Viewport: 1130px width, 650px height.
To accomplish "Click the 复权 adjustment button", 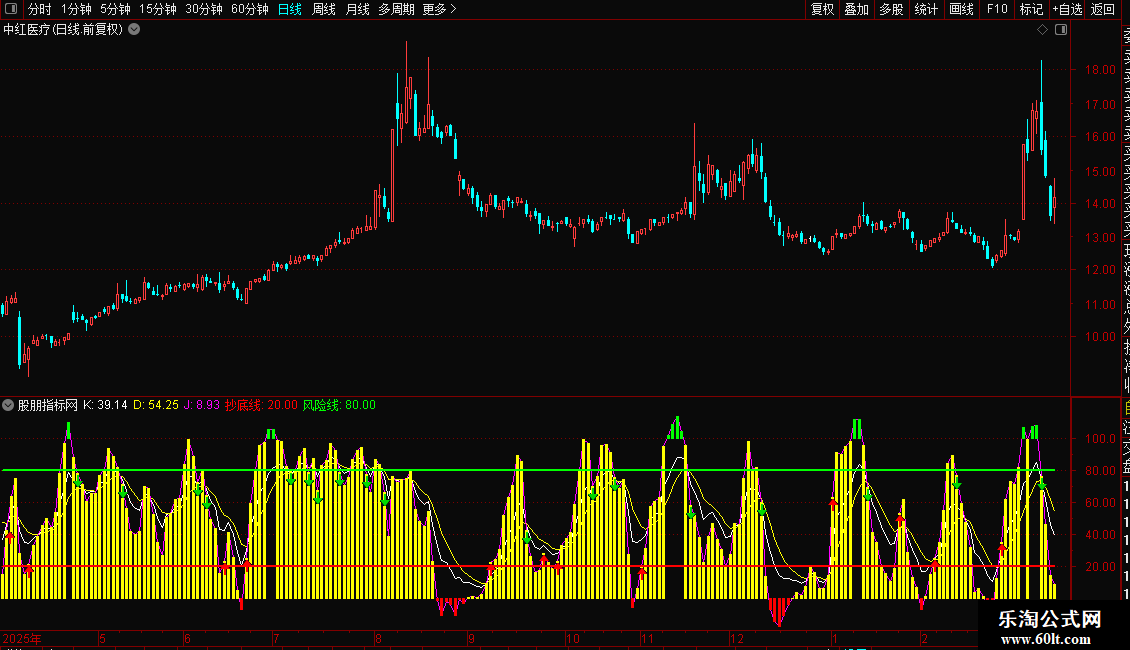I will (822, 9).
